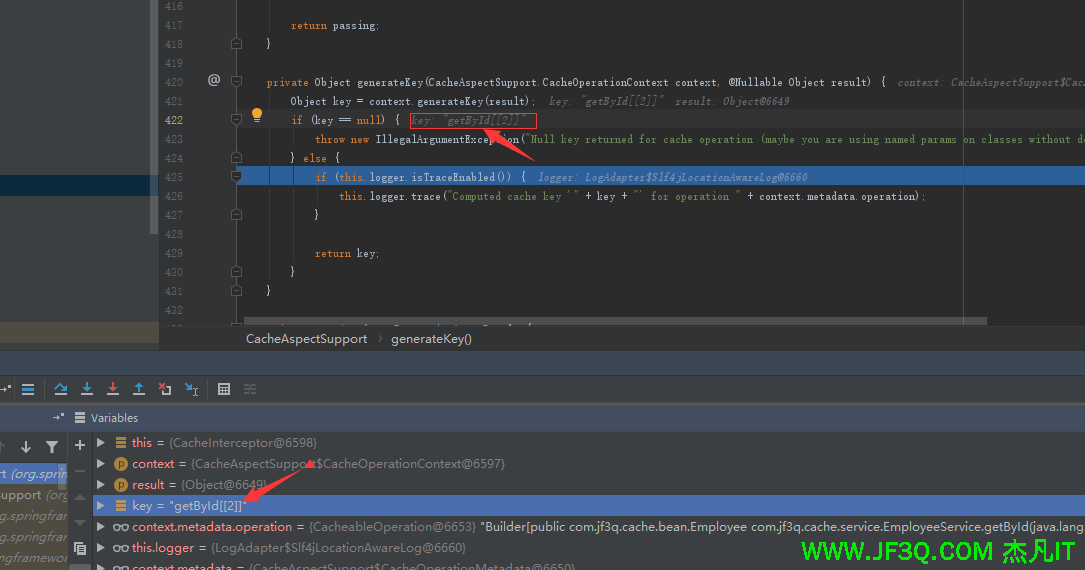The image size is (1085, 570).
Task: Click the Step Into debugger icon
Action: 87,389
